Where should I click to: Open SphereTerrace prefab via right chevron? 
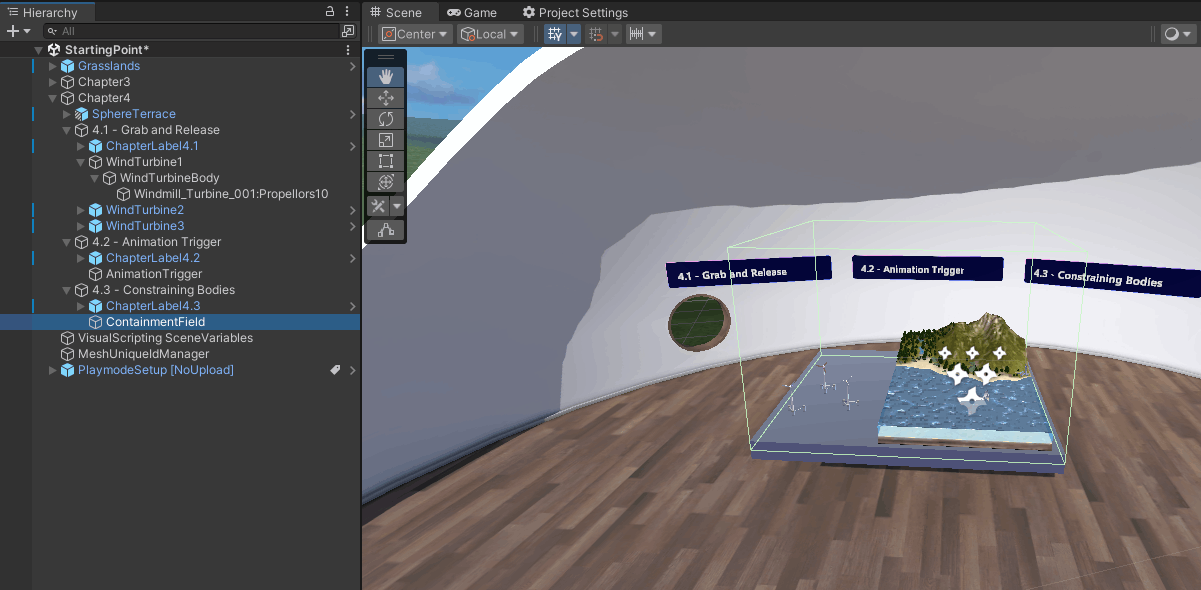pos(352,114)
